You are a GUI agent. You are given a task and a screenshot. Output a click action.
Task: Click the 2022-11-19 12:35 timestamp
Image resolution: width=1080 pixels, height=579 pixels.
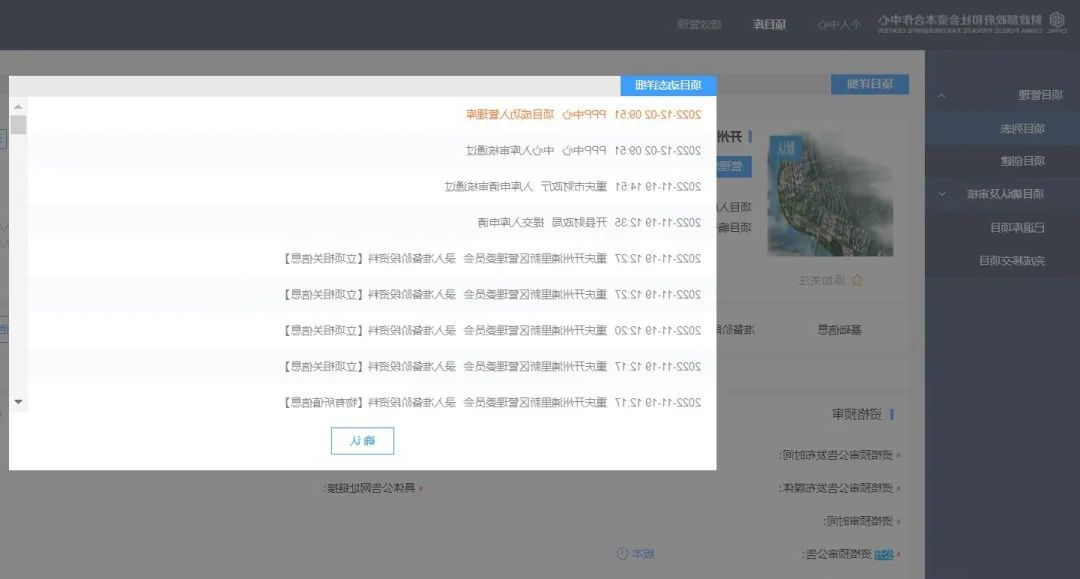[658, 222]
